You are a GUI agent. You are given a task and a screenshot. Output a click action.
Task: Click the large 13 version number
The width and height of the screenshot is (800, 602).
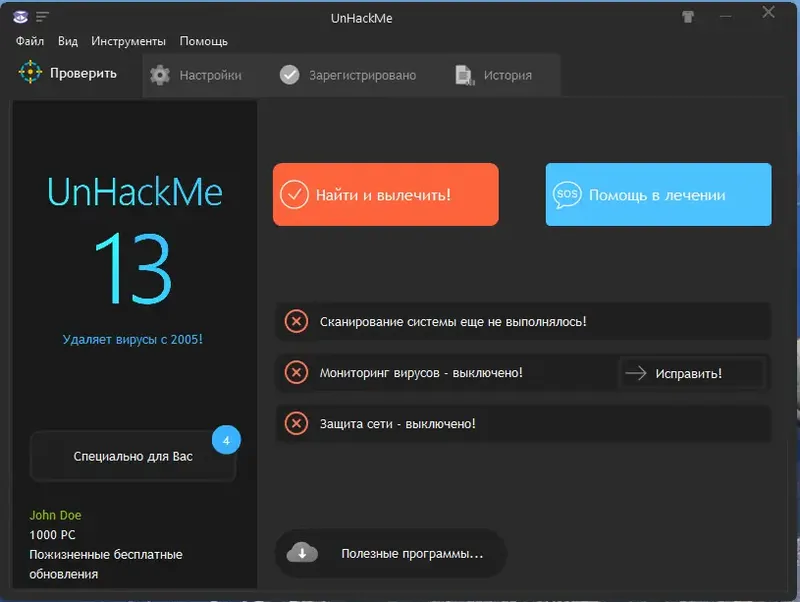pos(134,268)
